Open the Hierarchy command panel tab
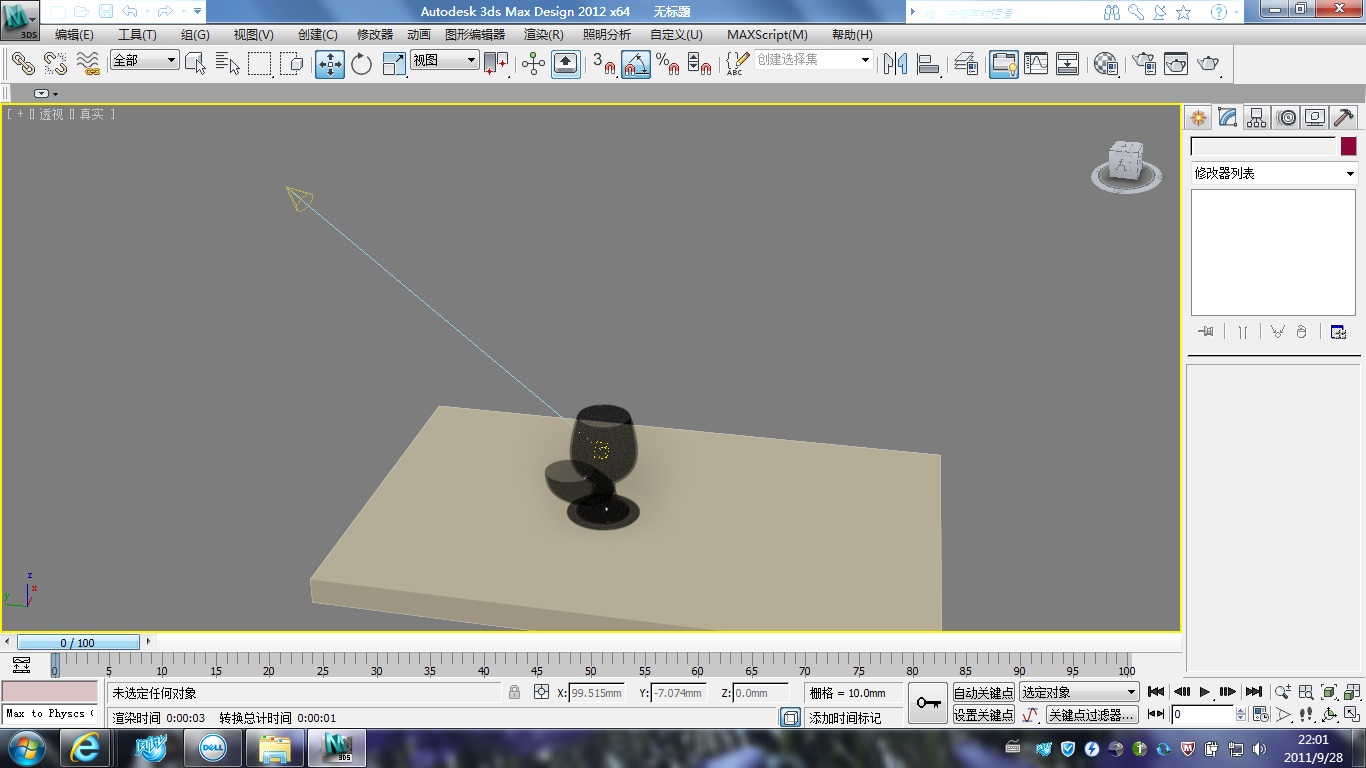Viewport: 1366px width, 768px height. (x=1257, y=118)
